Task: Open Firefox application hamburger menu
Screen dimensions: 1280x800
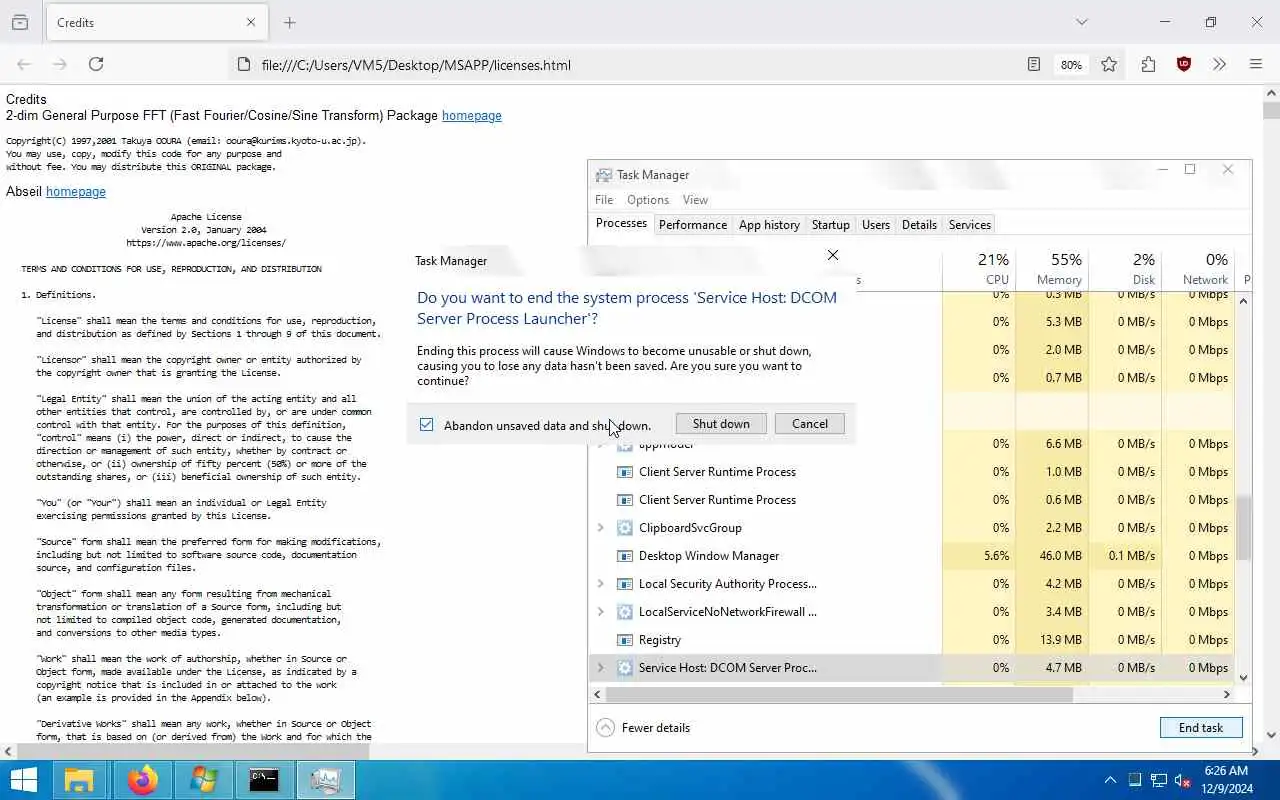Action: coord(1256,64)
